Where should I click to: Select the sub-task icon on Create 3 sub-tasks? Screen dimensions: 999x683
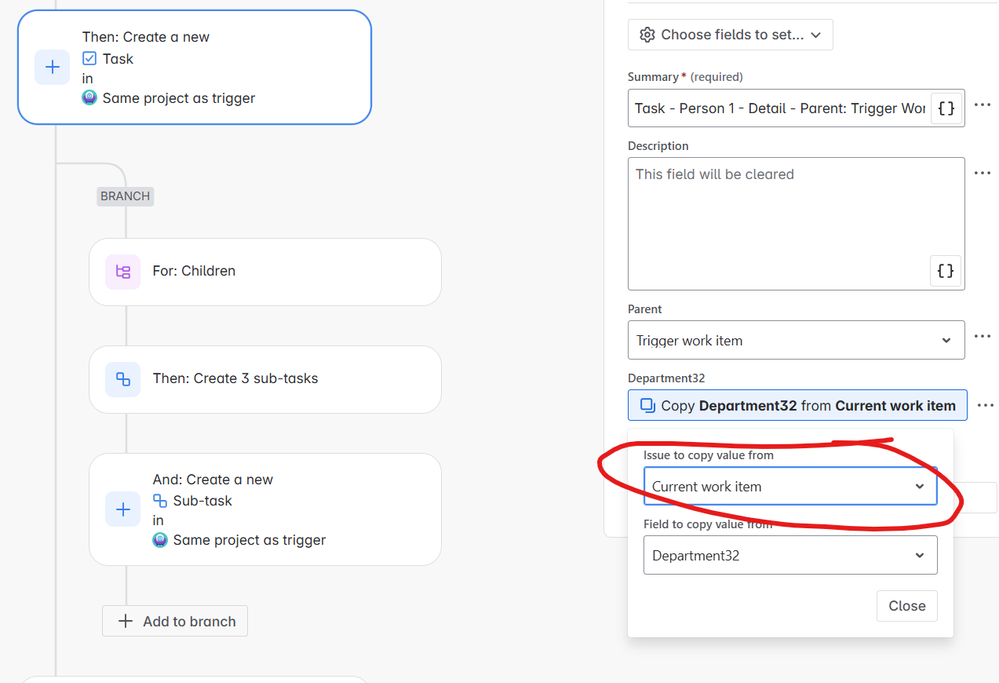click(121, 380)
